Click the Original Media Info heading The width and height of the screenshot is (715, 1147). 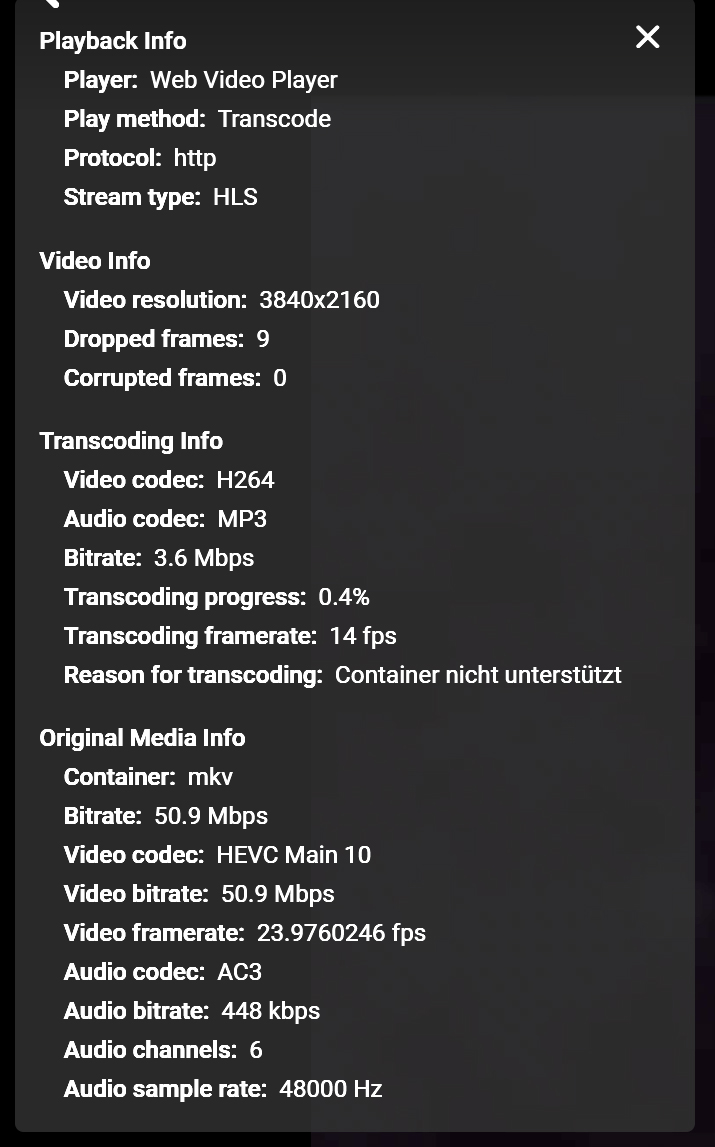click(x=142, y=738)
